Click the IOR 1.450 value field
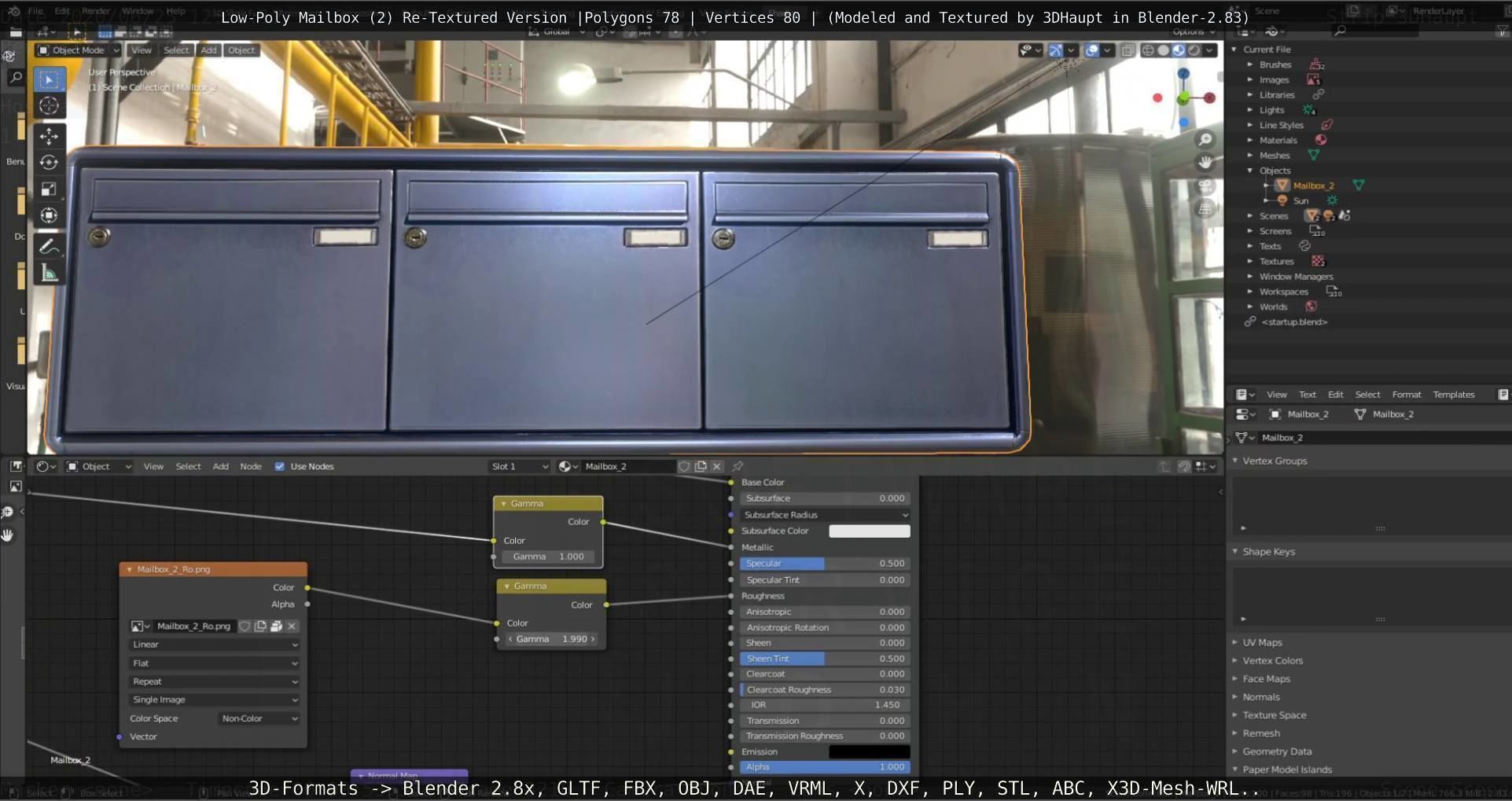This screenshot has width=1512, height=801. [825, 705]
